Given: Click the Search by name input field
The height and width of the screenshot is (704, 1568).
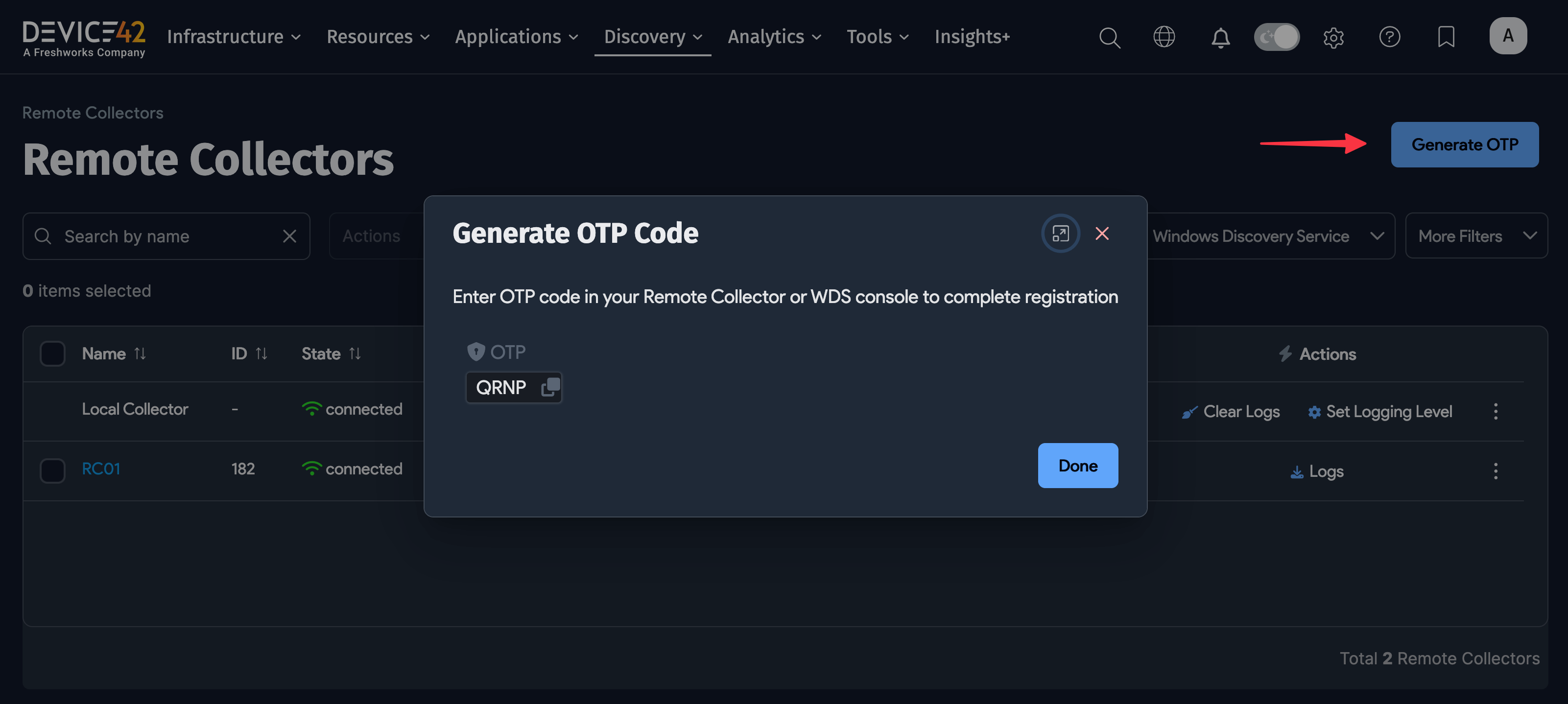Looking at the screenshot, I should point(152,236).
